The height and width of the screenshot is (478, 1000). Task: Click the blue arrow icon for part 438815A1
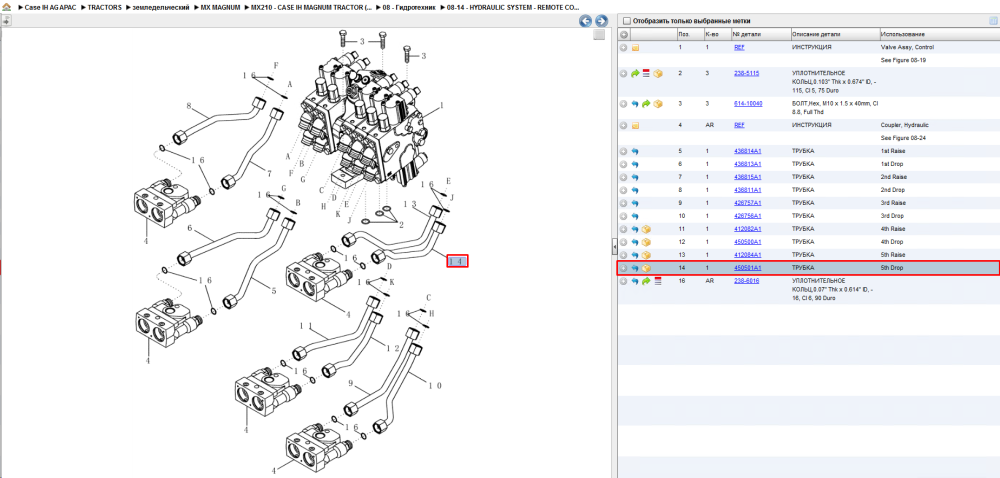pyautogui.click(x=635, y=177)
